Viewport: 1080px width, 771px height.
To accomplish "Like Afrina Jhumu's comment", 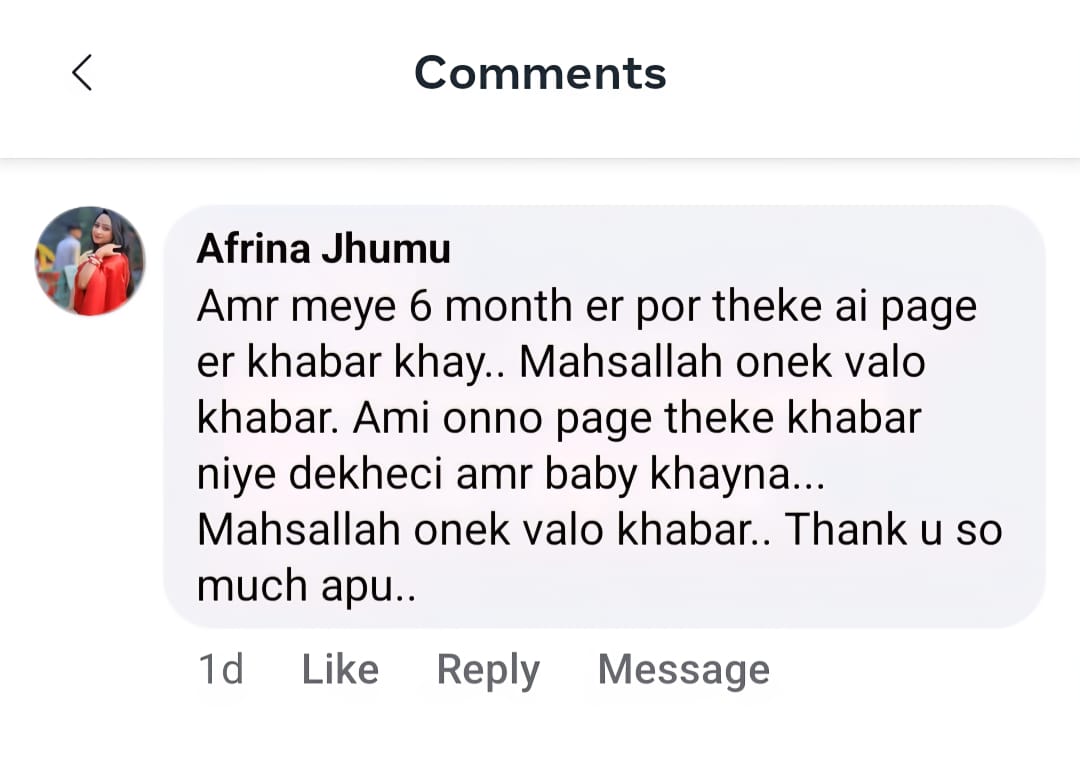I will coord(340,670).
